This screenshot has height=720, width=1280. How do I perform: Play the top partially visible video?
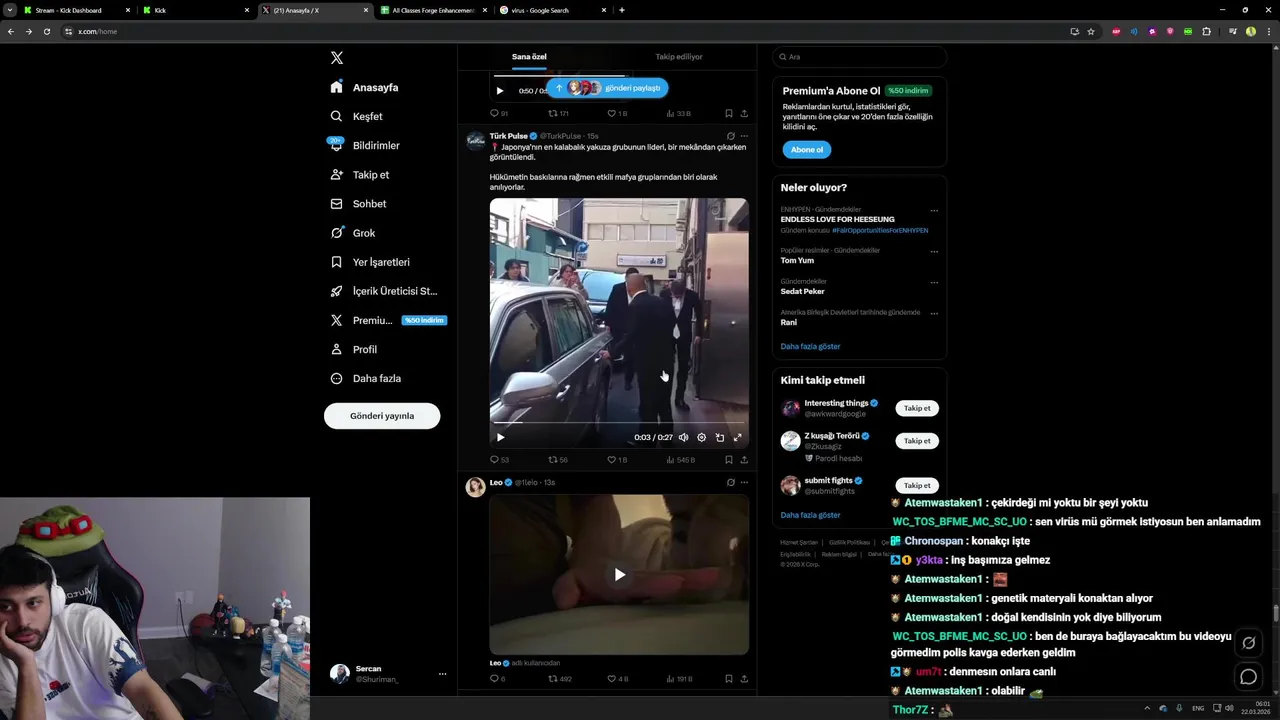[500, 91]
